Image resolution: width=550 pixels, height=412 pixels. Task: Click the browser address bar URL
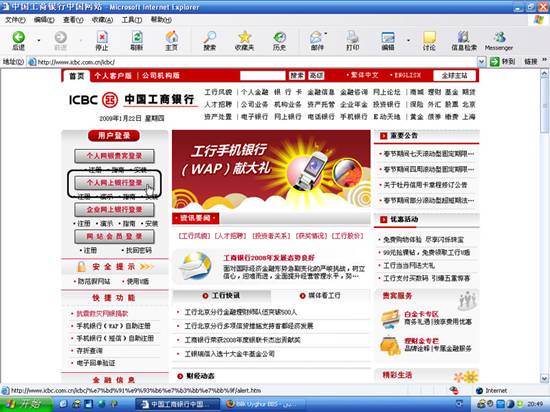76,62
